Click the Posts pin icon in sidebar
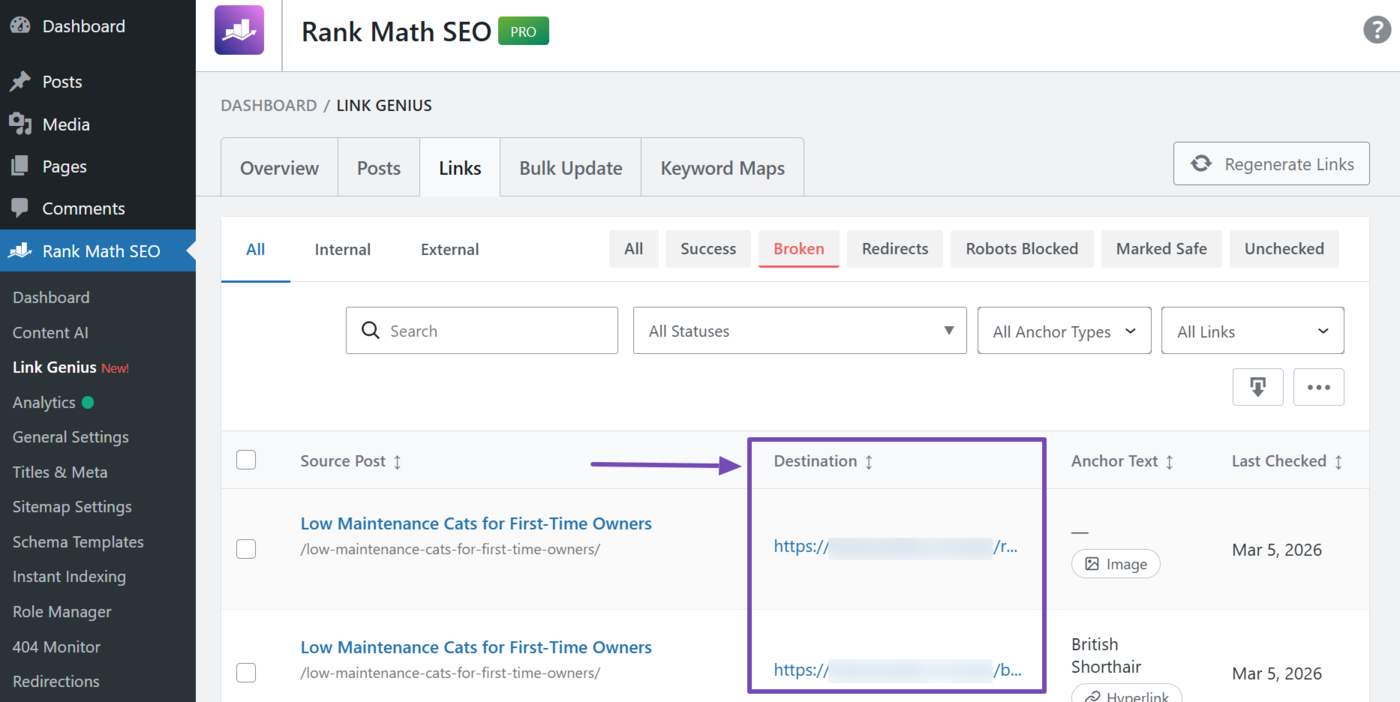Screen dimensions: 1400x702 [20, 82]
